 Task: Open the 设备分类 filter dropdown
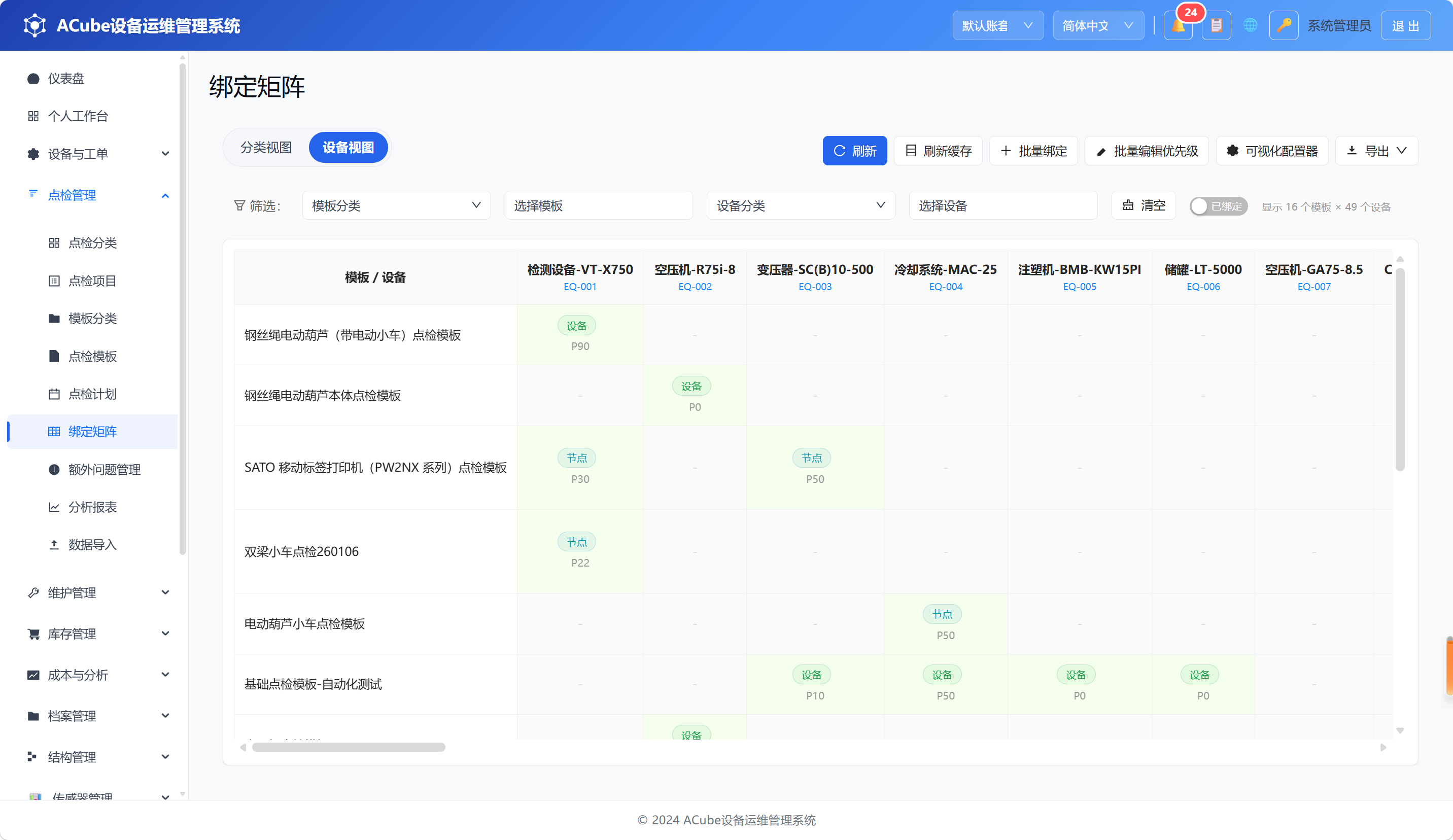point(800,205)
